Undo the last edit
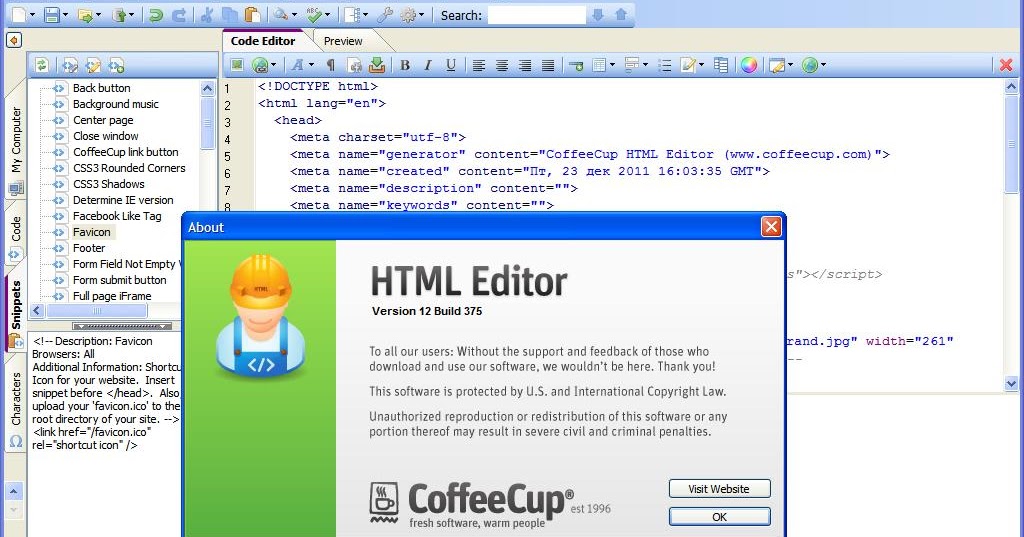 point(155,14)
